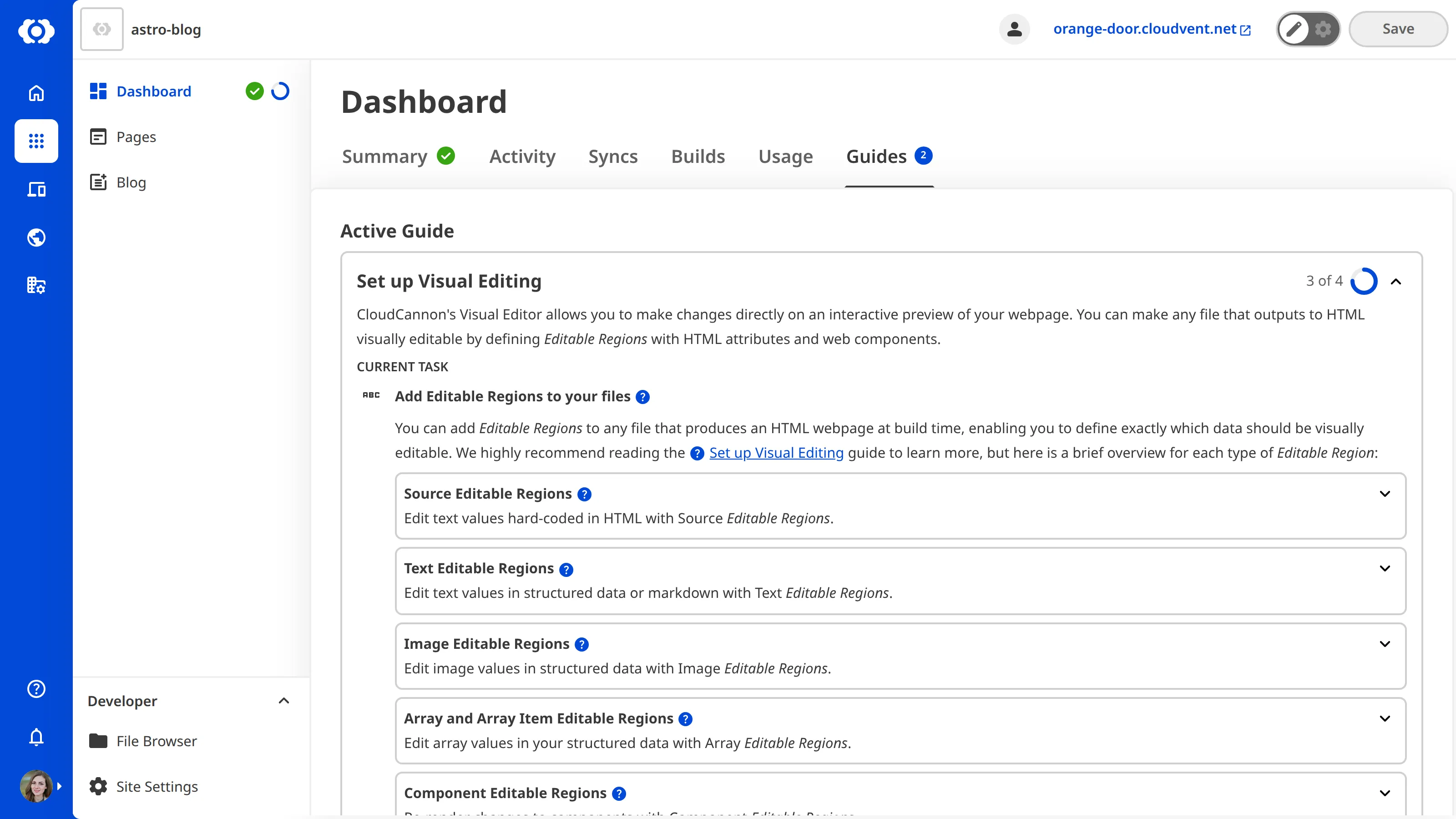The image size is (1456, 819).
Task: Click help icon beside Component Editable Regions
Action: [x=619, y=794]
